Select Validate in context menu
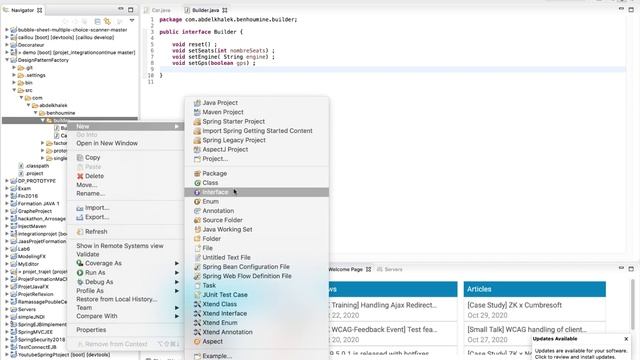Image resolution: width=640 pixels, height=360 pixels. 88,254
